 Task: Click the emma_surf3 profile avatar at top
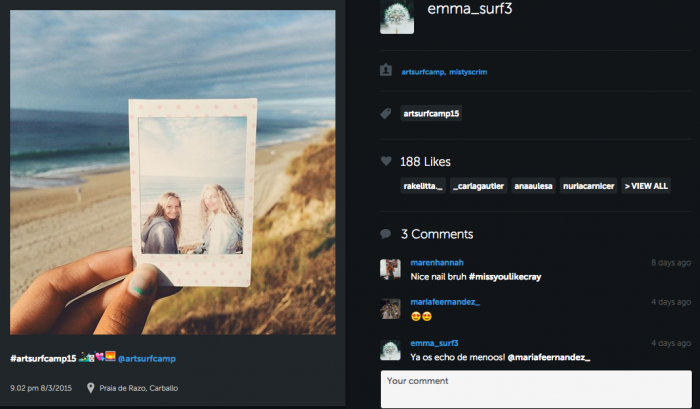coord(397,17)
